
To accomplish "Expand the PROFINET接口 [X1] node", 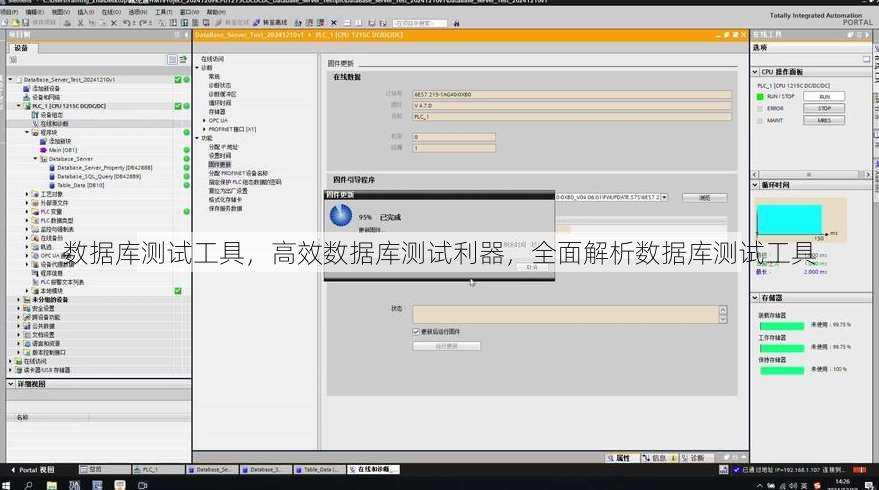I will (204, 130).
